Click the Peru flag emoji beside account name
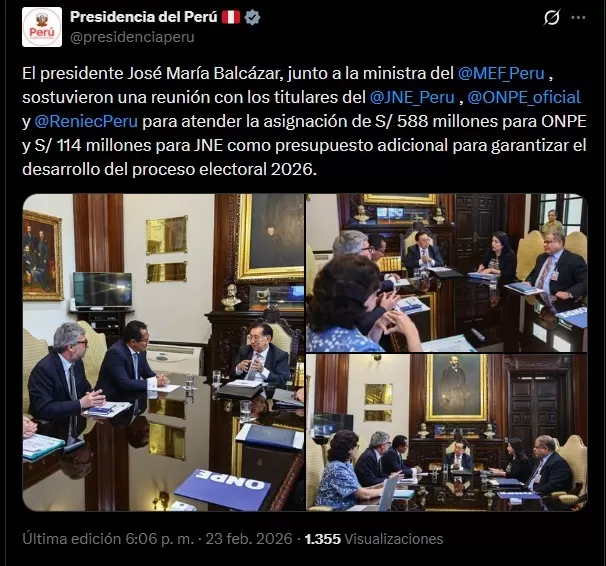The width and height of the screenshot is (606, 566). (x=231, y=17)
